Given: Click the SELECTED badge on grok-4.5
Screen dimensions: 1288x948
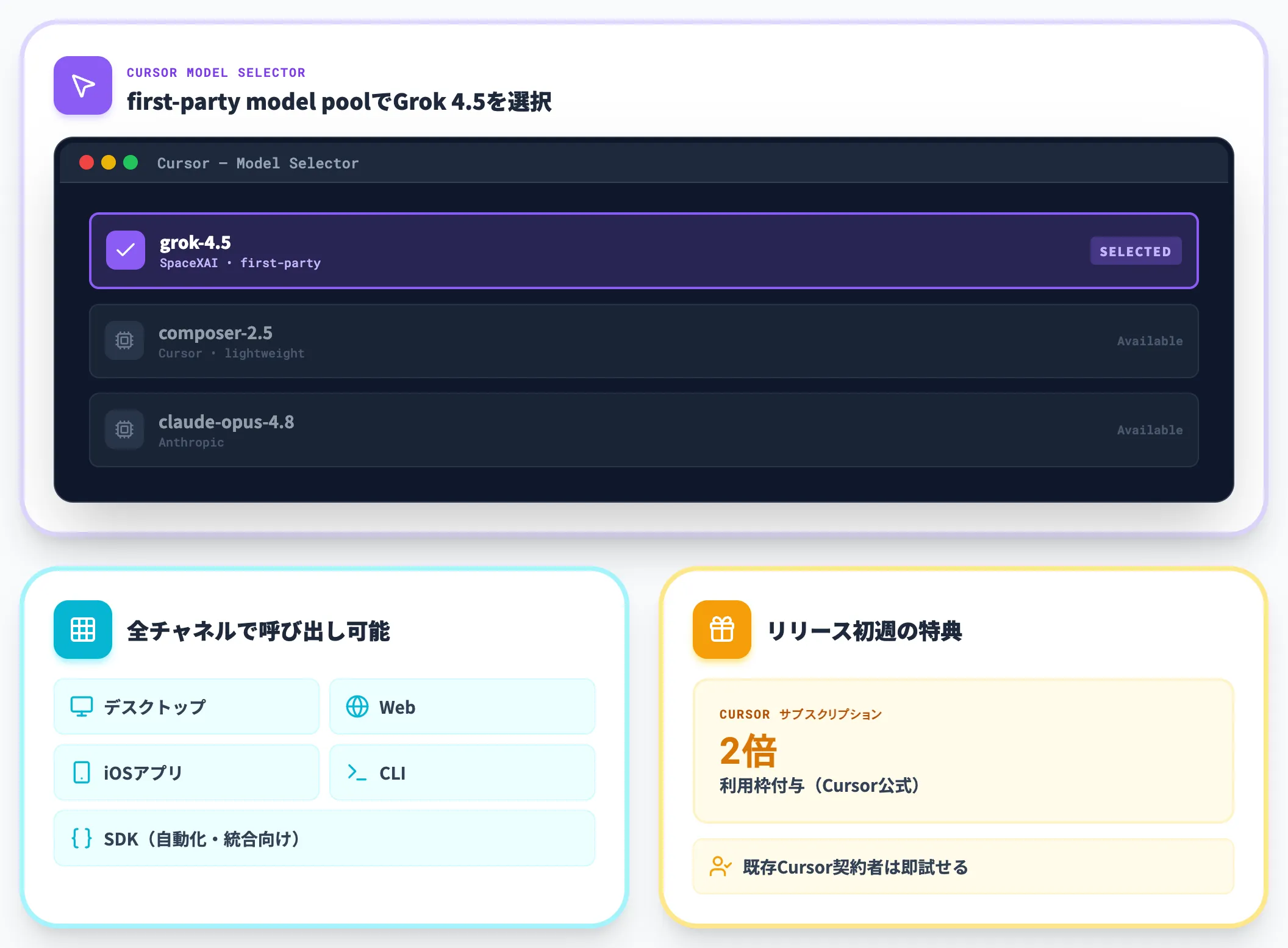Looking at the screenshot, I should tap(1136, 251).
